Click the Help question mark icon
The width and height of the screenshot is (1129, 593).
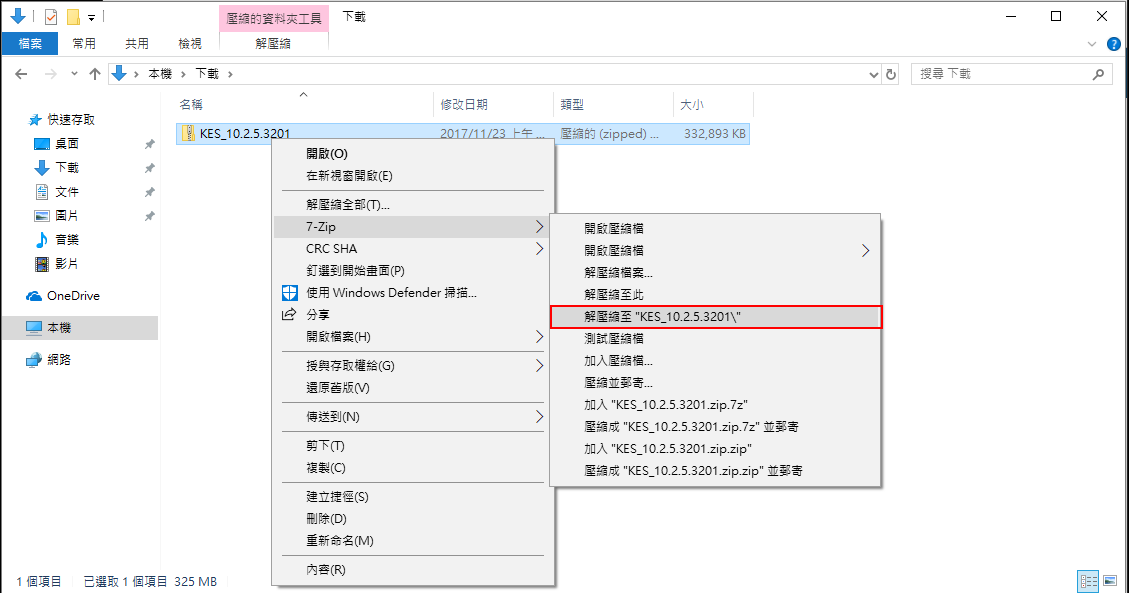coord(1112,44)
